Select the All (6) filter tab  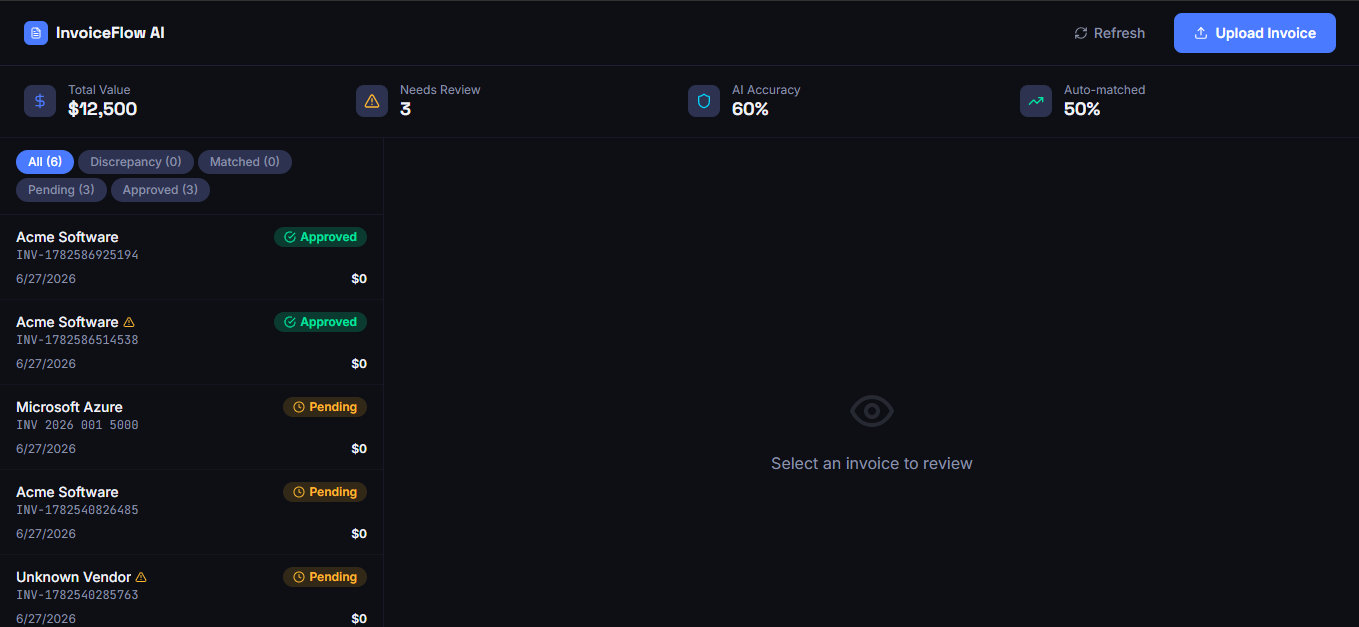tap(45, 162)
